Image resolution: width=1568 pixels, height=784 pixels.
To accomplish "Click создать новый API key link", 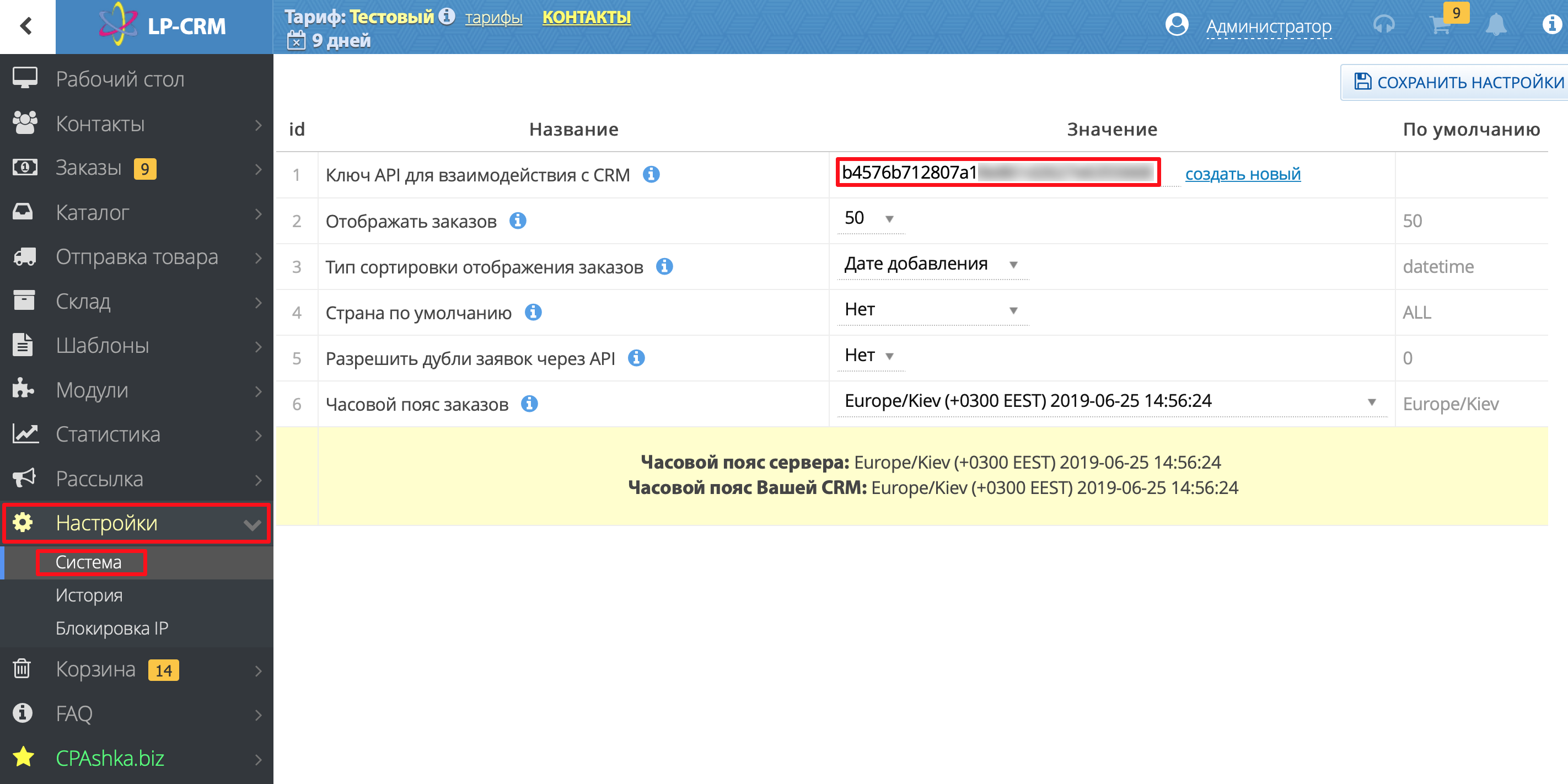I will (x=1242, y=173).
